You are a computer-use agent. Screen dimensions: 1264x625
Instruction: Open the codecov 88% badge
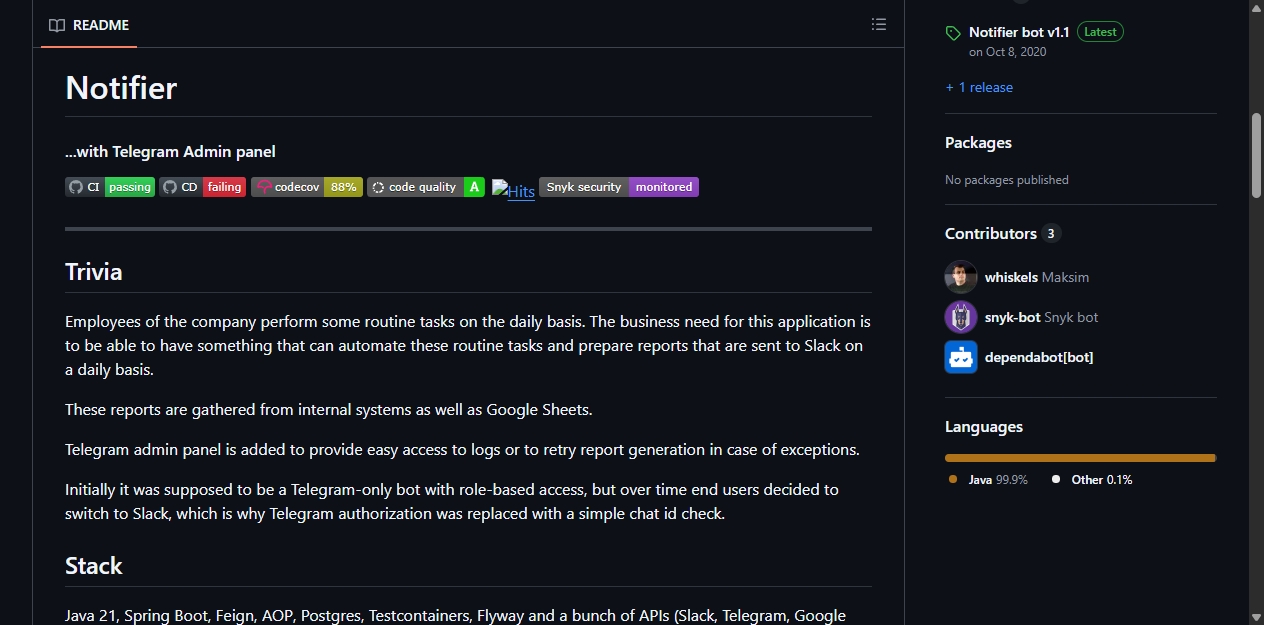pos(307,187)
